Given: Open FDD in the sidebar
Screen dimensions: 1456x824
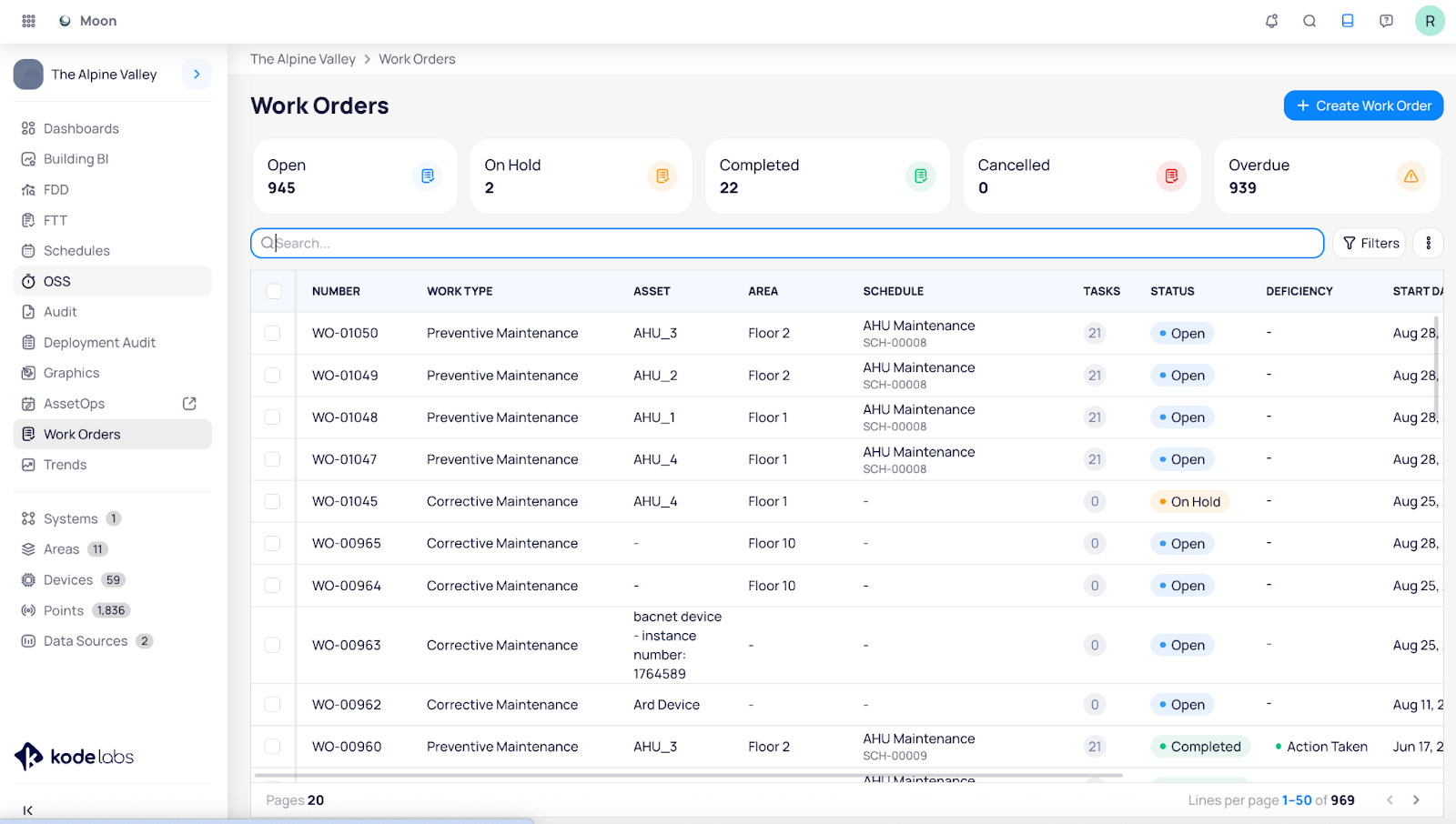Looking at the screenshot, I should pos(113,190).
